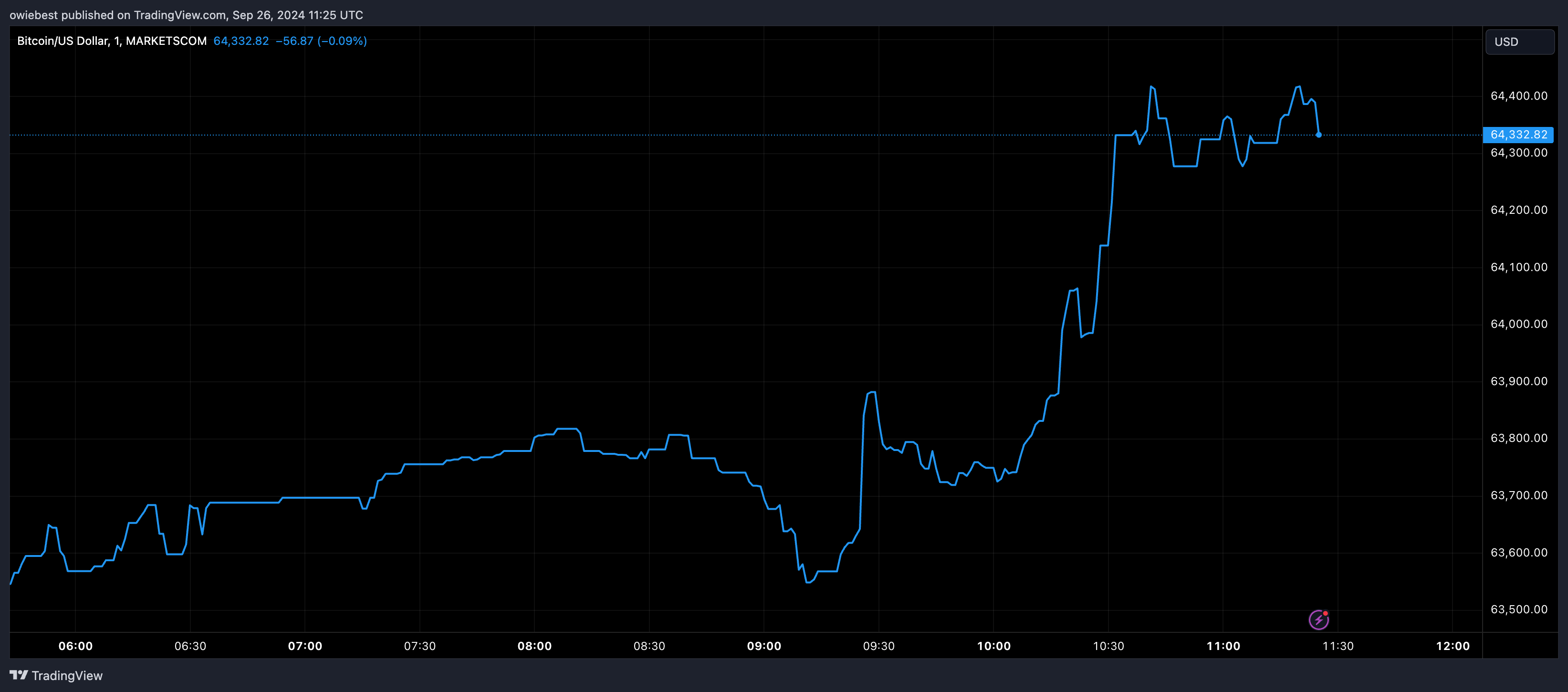Click the owiebest publisher name
The height and width of the screenshot is (692, 1568).
(x=32, y=15)
